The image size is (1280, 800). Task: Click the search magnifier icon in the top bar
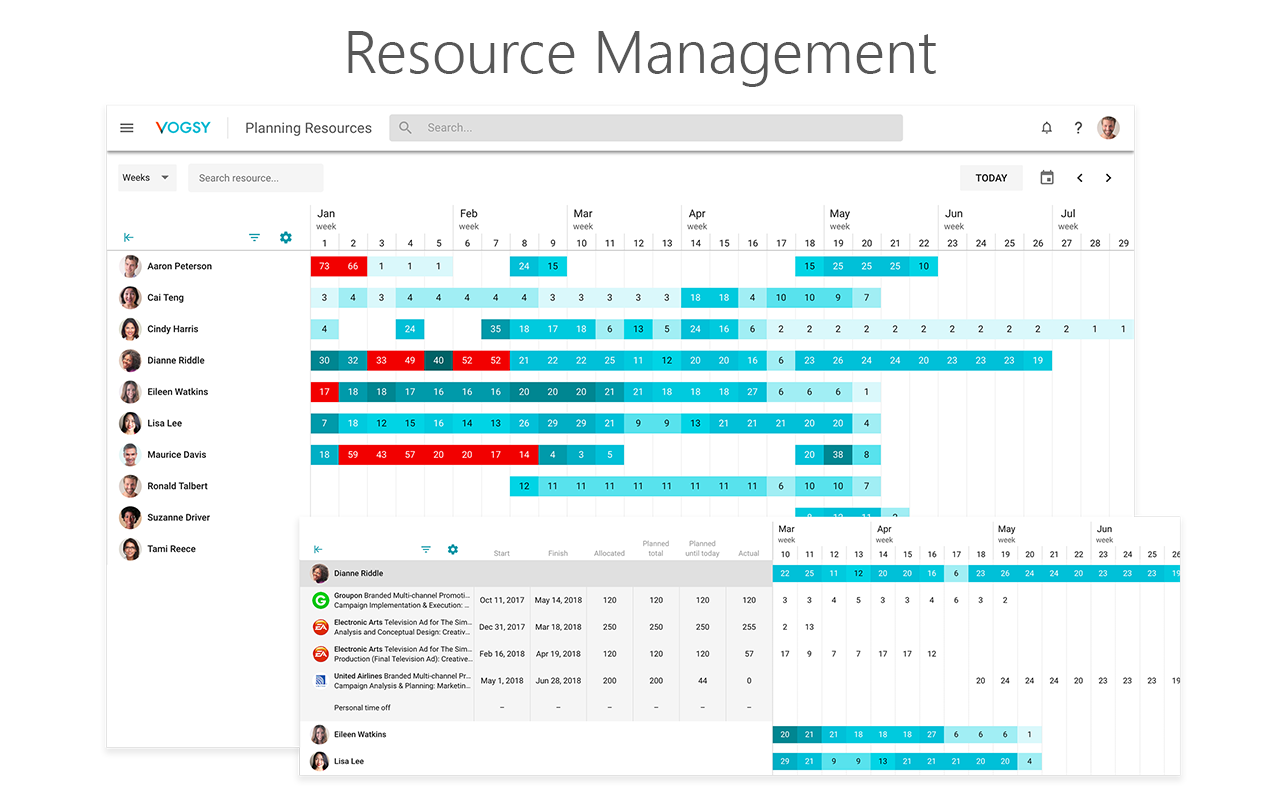coord(404,127)
